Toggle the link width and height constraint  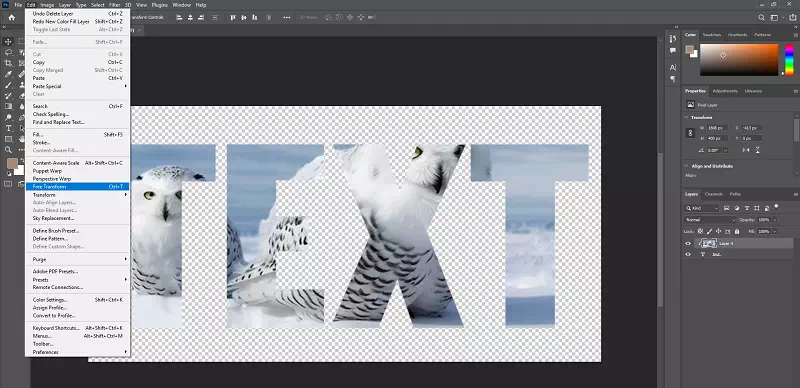[691, 133]
